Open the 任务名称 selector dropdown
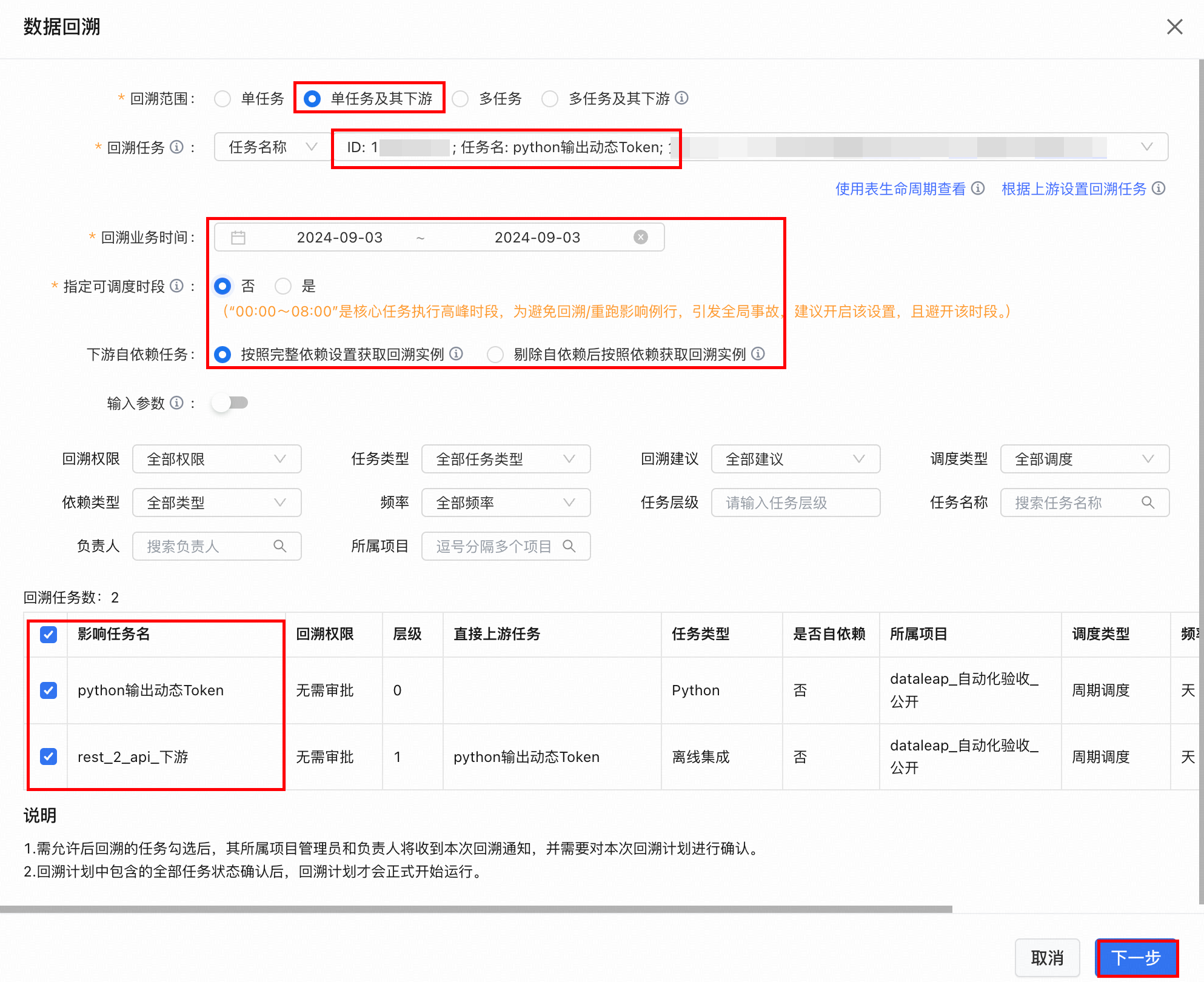 pyautogui.click(x=272, y=147)
